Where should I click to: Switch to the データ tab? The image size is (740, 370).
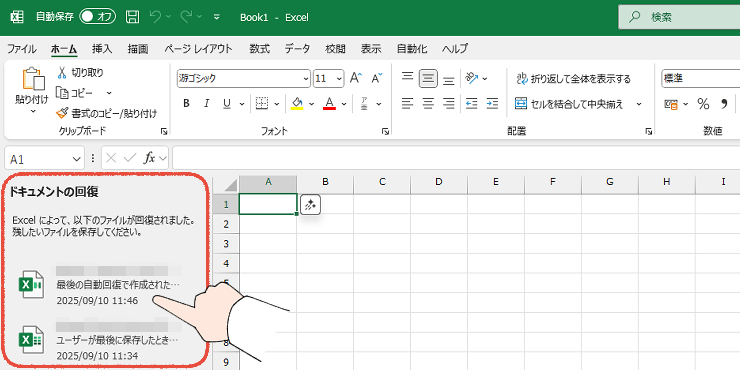[297, 49]
